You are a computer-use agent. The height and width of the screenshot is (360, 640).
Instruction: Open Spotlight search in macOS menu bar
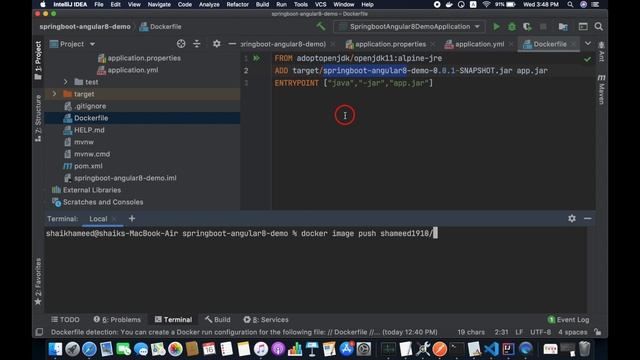pyautogui.click(x=570, y=4)
